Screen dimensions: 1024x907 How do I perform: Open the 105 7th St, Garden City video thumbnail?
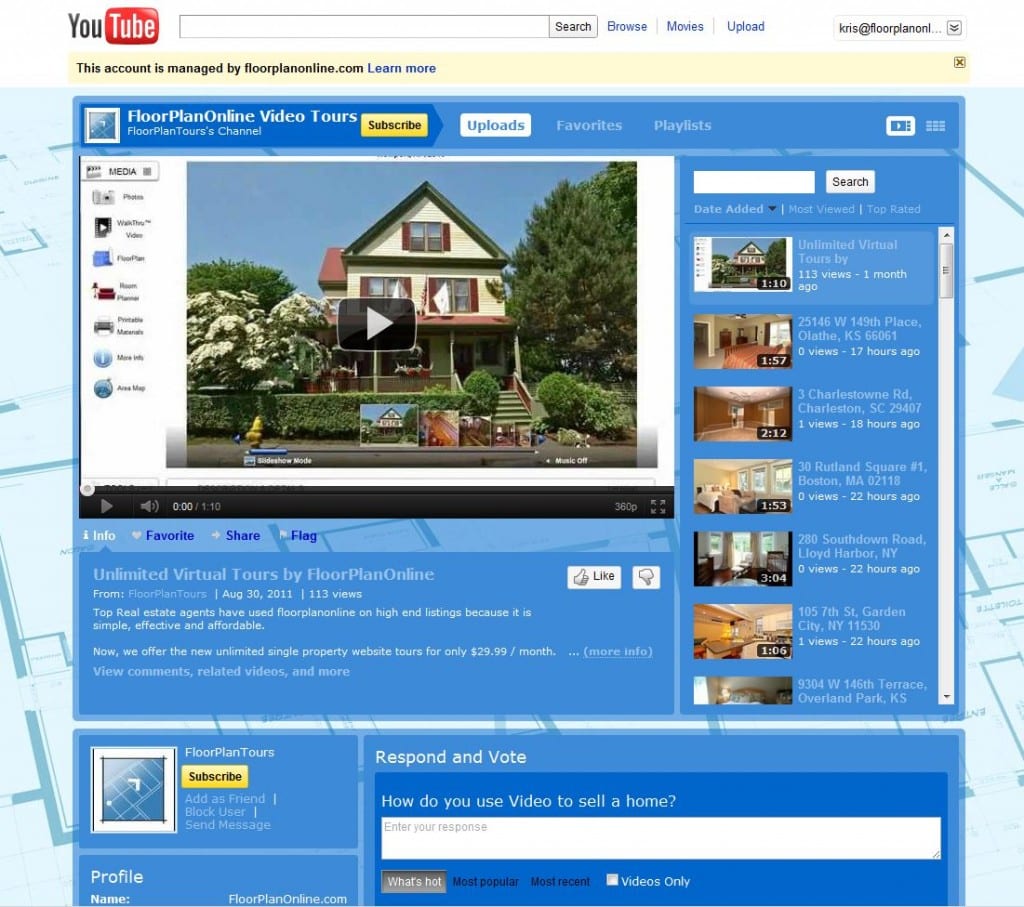coord(743,631)
